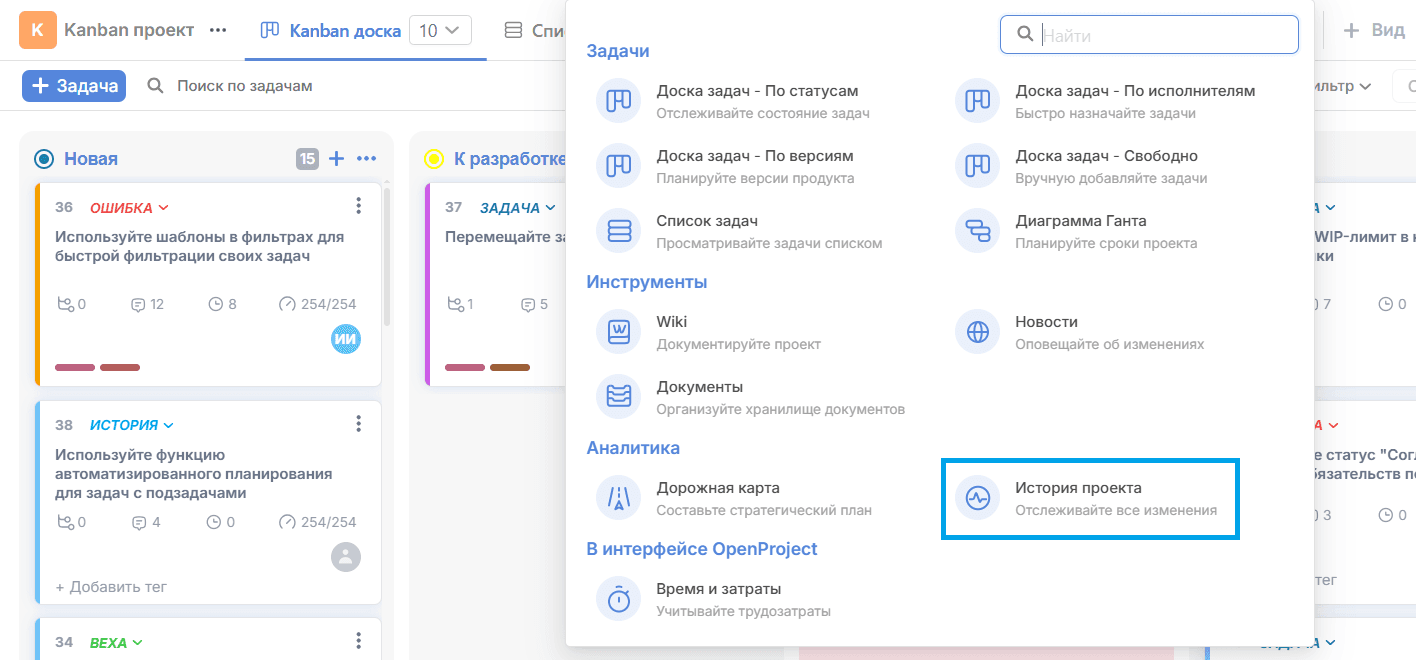Click the Дорожная карта road icon
The width and height of the screenshot is (1416, 660).
[619, 498]
